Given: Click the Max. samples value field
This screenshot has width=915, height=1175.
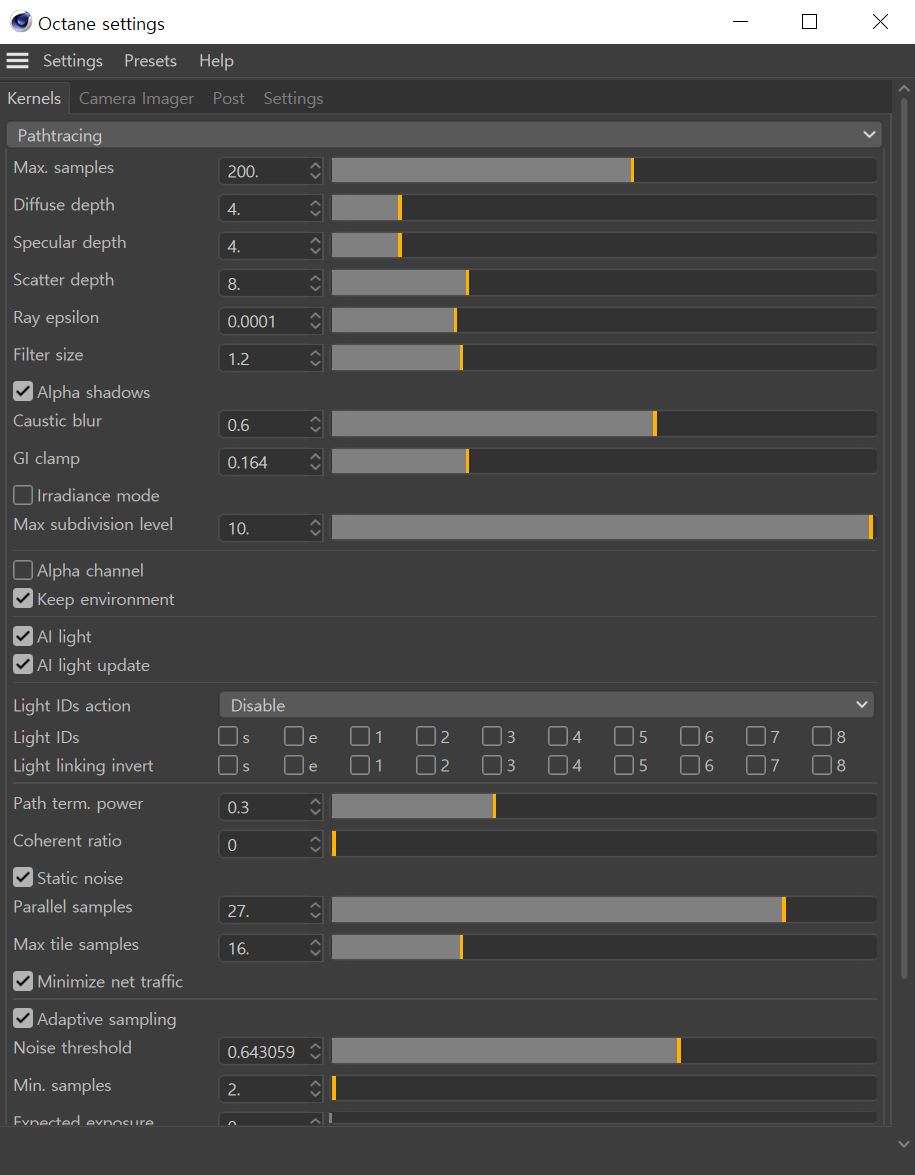Looking at the screenshot, I should pyautogui.click(x=264, y=171).
